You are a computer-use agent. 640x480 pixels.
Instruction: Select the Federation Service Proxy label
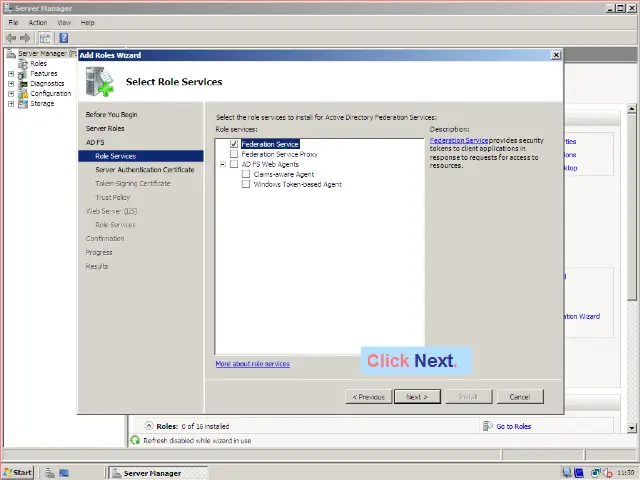click(280, 154)
